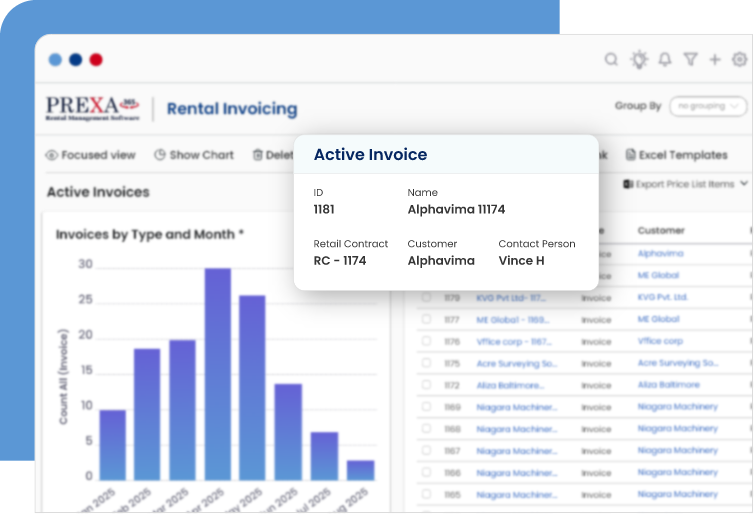Open the lightbulb ideas icon

(x=639, y=59)
